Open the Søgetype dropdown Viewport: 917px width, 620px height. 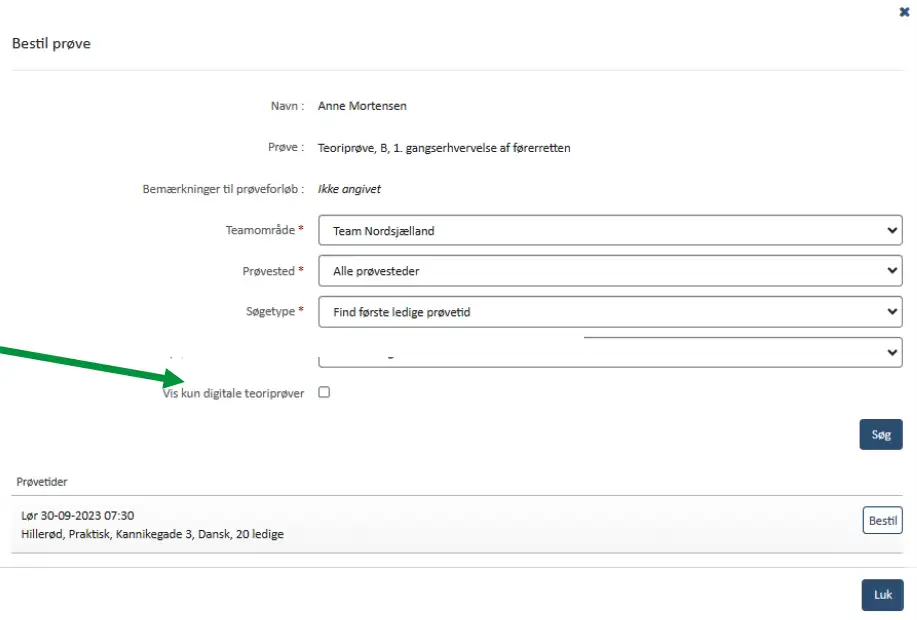(609, 312)
